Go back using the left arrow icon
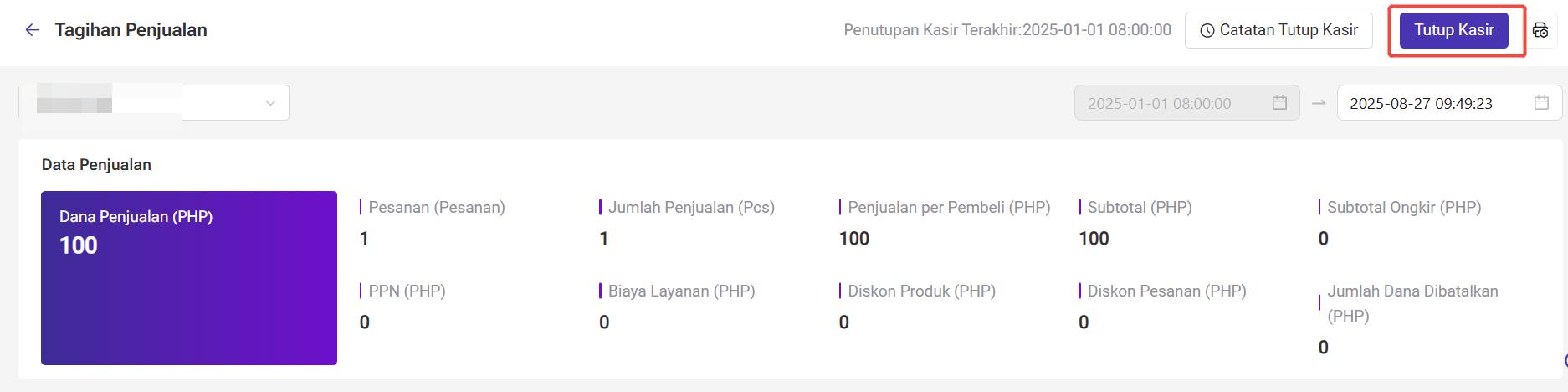The image size is (1568, 392). pyautogui.click(x=33, y=30)
